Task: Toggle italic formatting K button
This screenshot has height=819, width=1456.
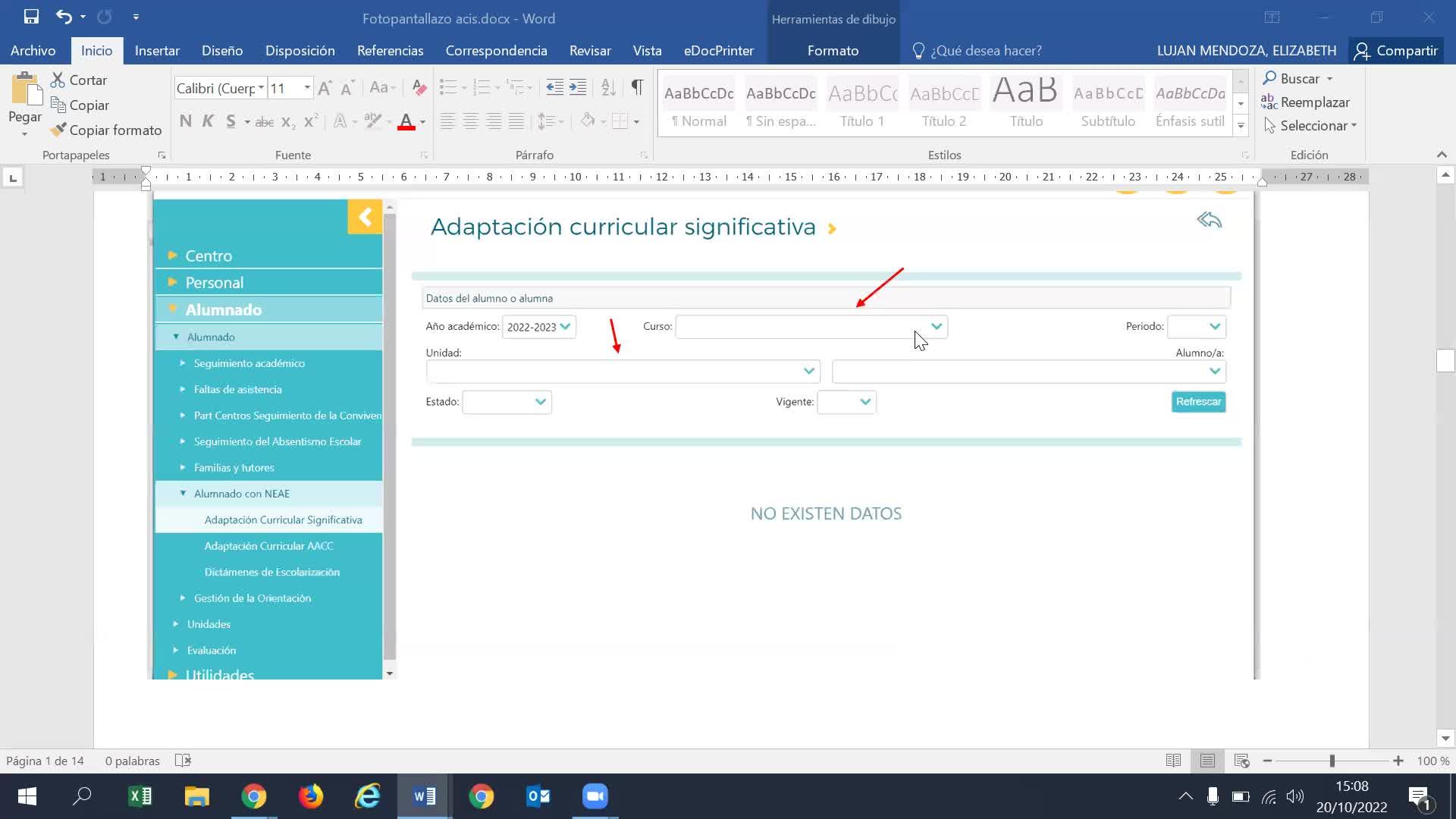Action: click(208, 121)
